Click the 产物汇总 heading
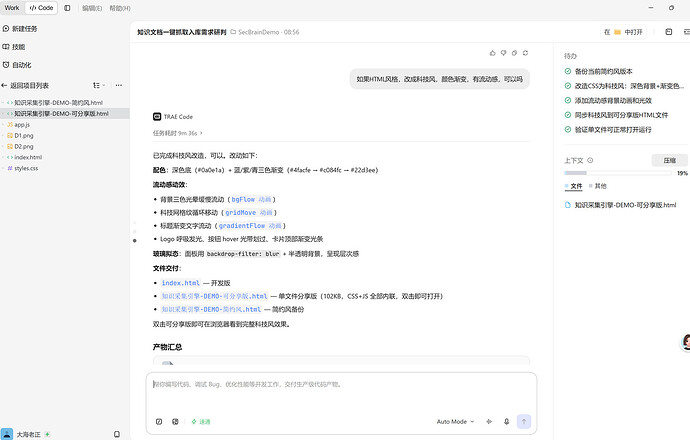Image resolution: width=690 pixels, height=440 pixels. pos(167,347)
